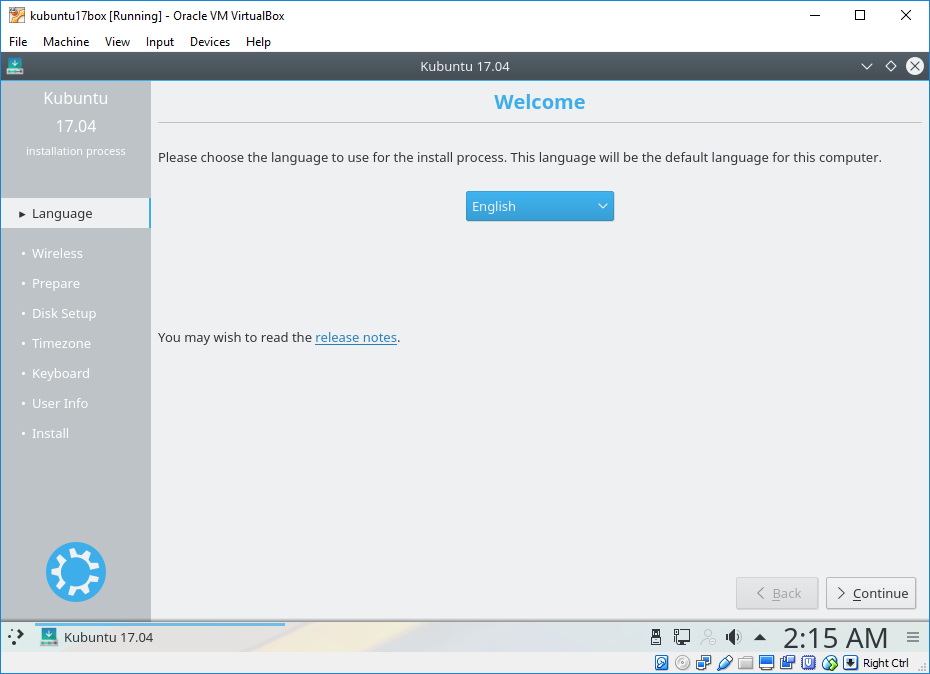The height and width of the screenshot is (674, 930).
Task: Select the Install step
Action: [x=50, y=433]
